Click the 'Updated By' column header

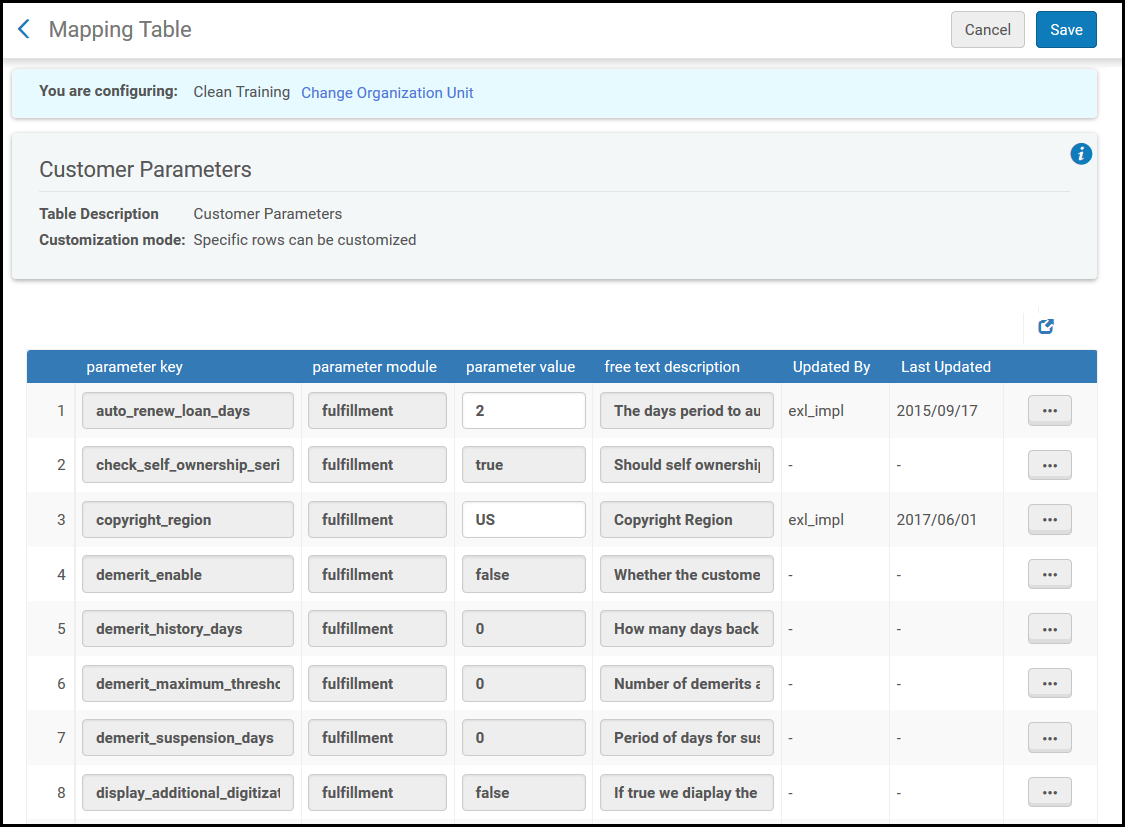pyautogui.click(x=831, y=367)
